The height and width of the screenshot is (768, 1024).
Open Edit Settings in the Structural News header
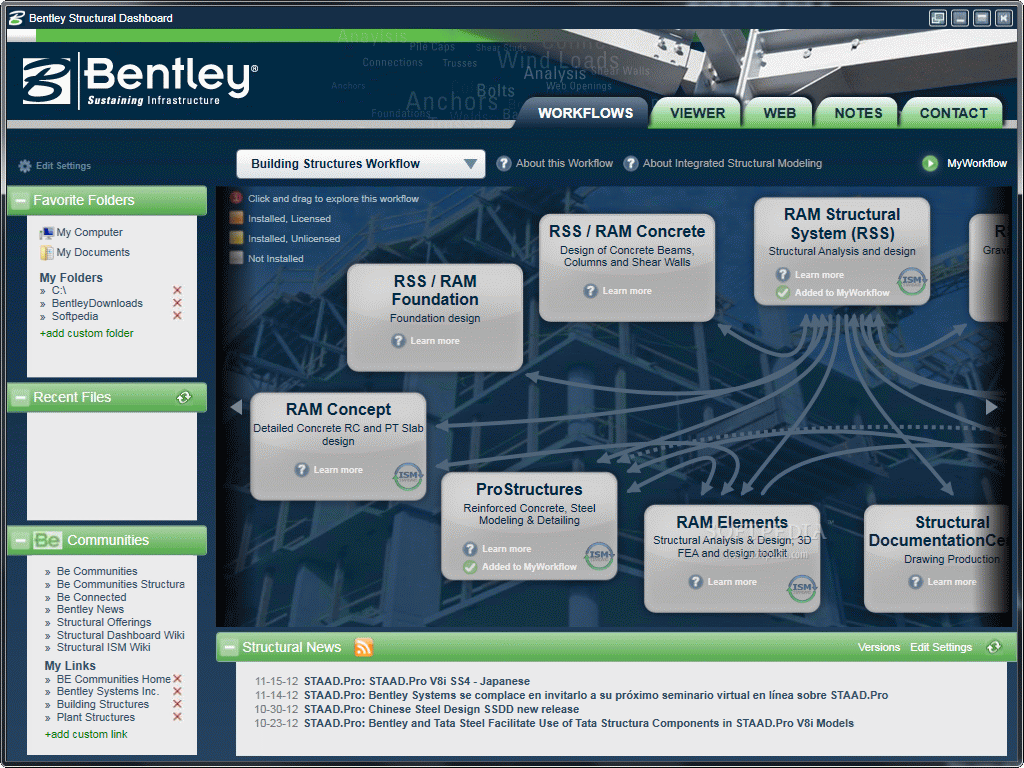941,647
